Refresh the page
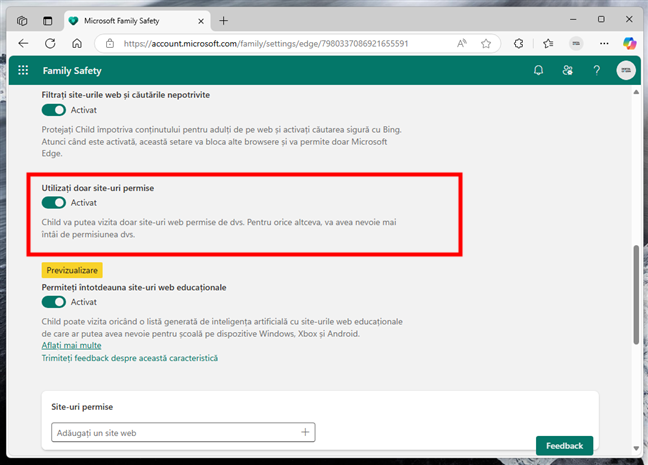The width and height of the screenshot is (648, 465). pos(50,43)
